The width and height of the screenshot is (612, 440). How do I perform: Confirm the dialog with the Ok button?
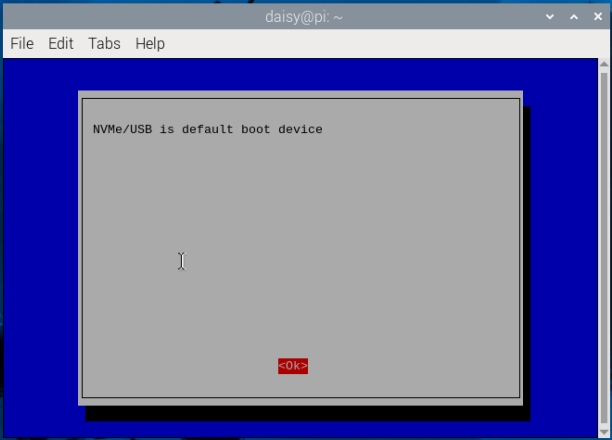pyautogui.click(x=293, y=366)
